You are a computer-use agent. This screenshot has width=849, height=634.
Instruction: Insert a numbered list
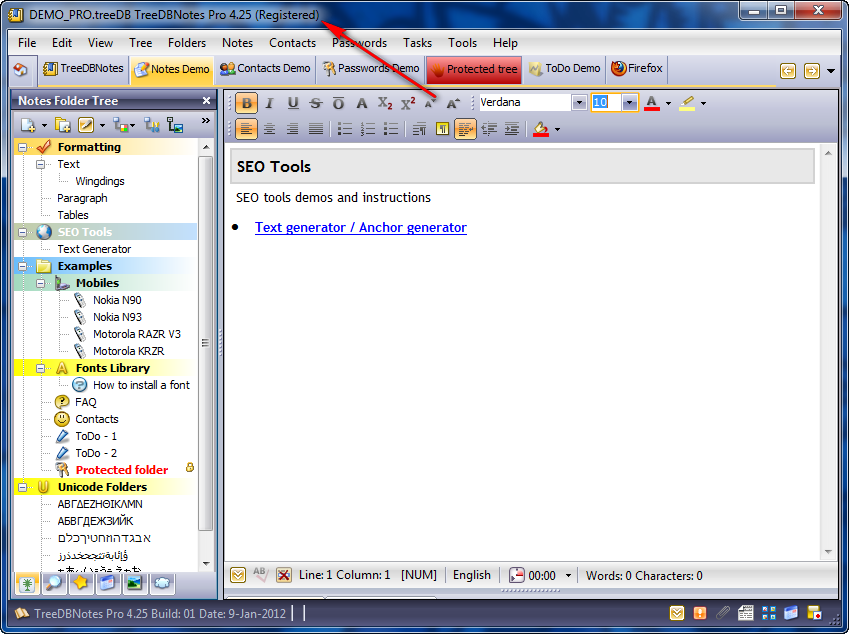pyautogui.click(x=368, y=129)
